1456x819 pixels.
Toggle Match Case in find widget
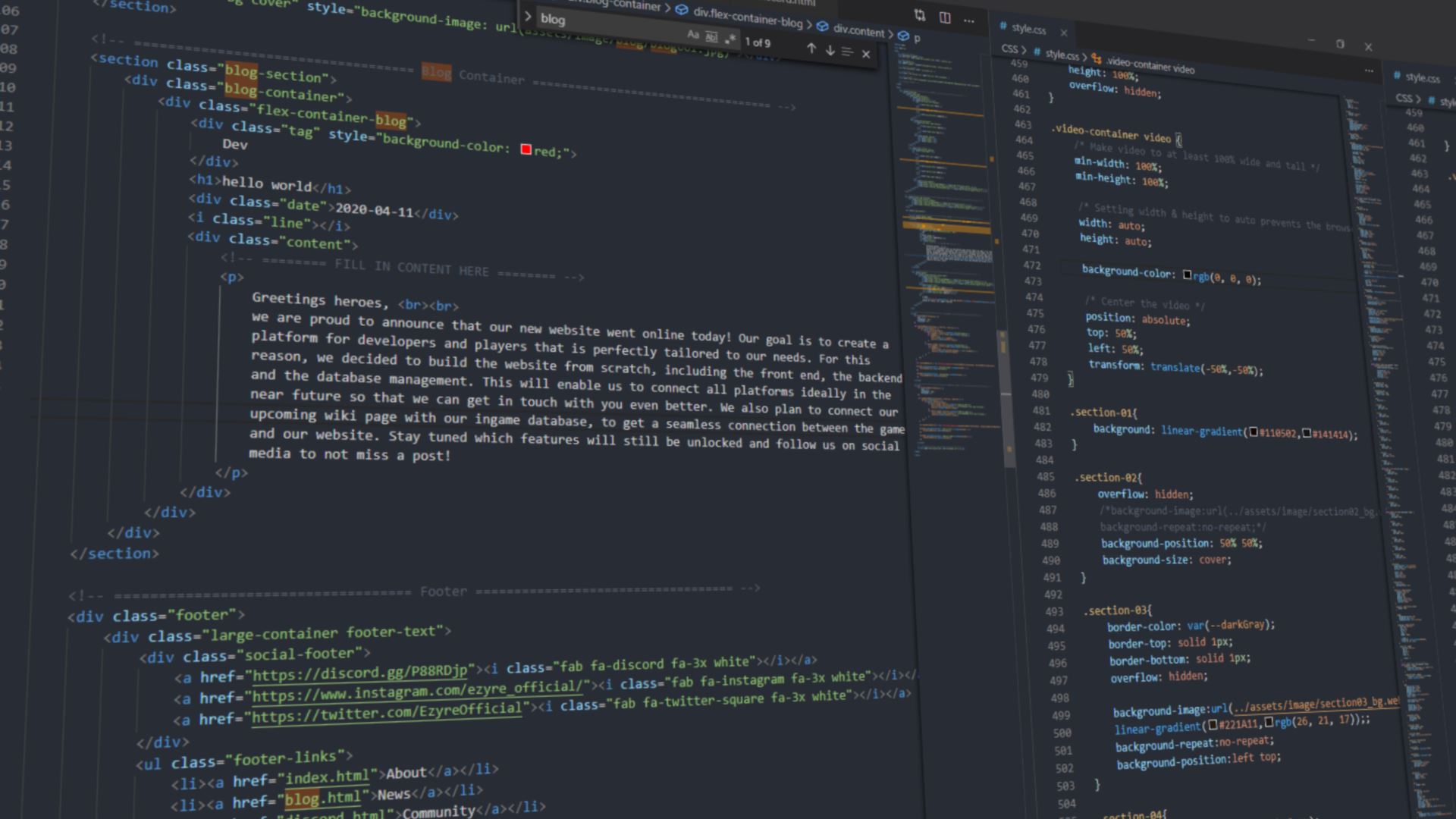692,35
